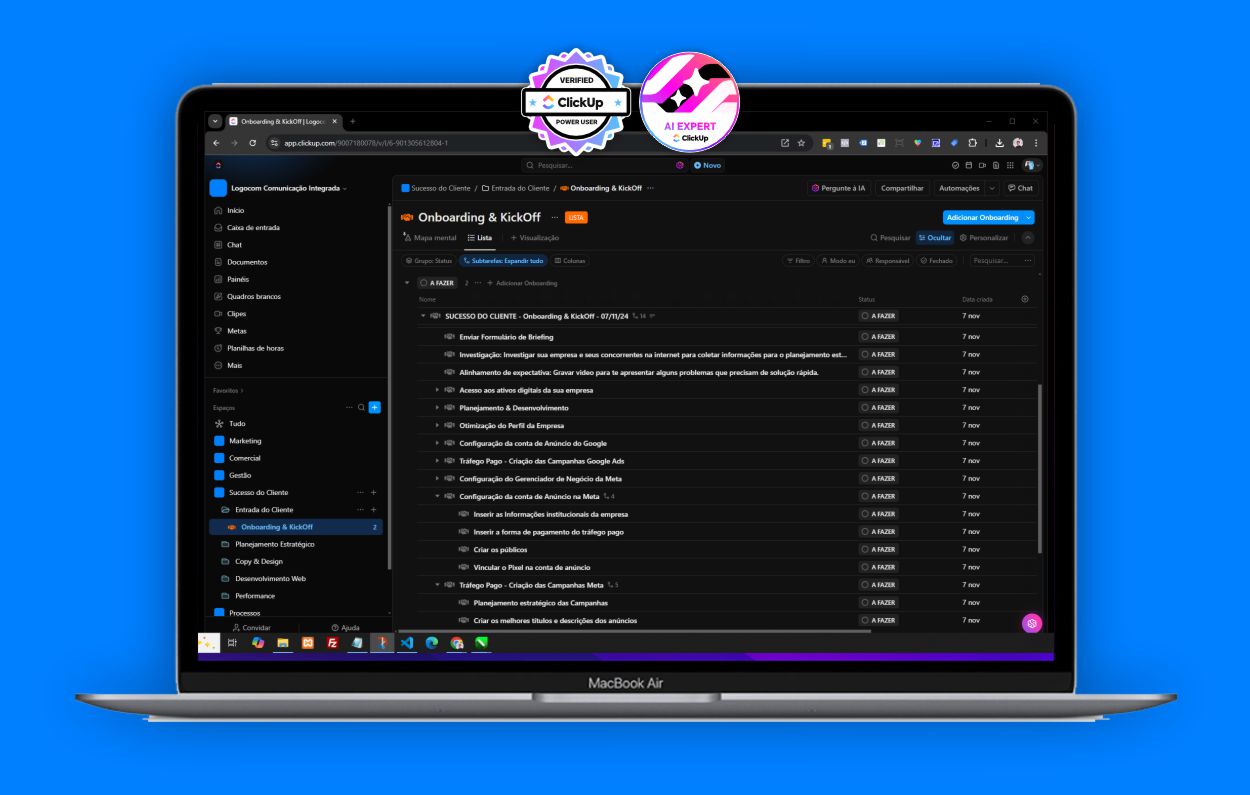Open the Chrome three-dot menu
This screenshot has height=795, width=1250.
1036,143
